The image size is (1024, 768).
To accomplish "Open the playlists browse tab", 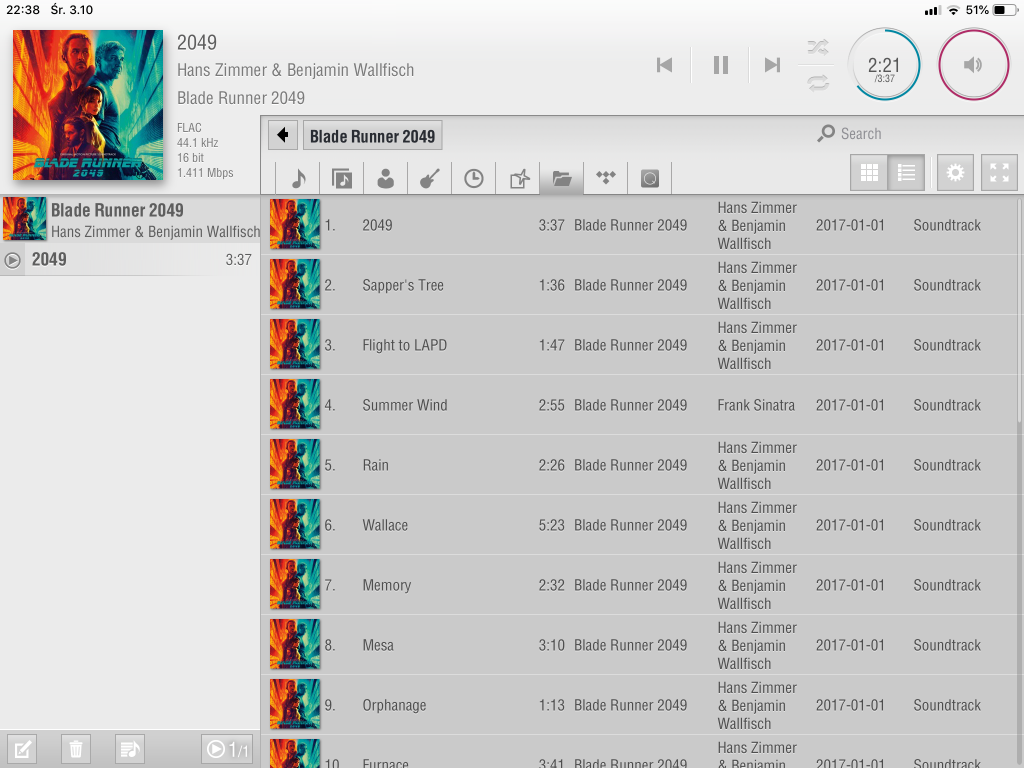I will point(518,178).
